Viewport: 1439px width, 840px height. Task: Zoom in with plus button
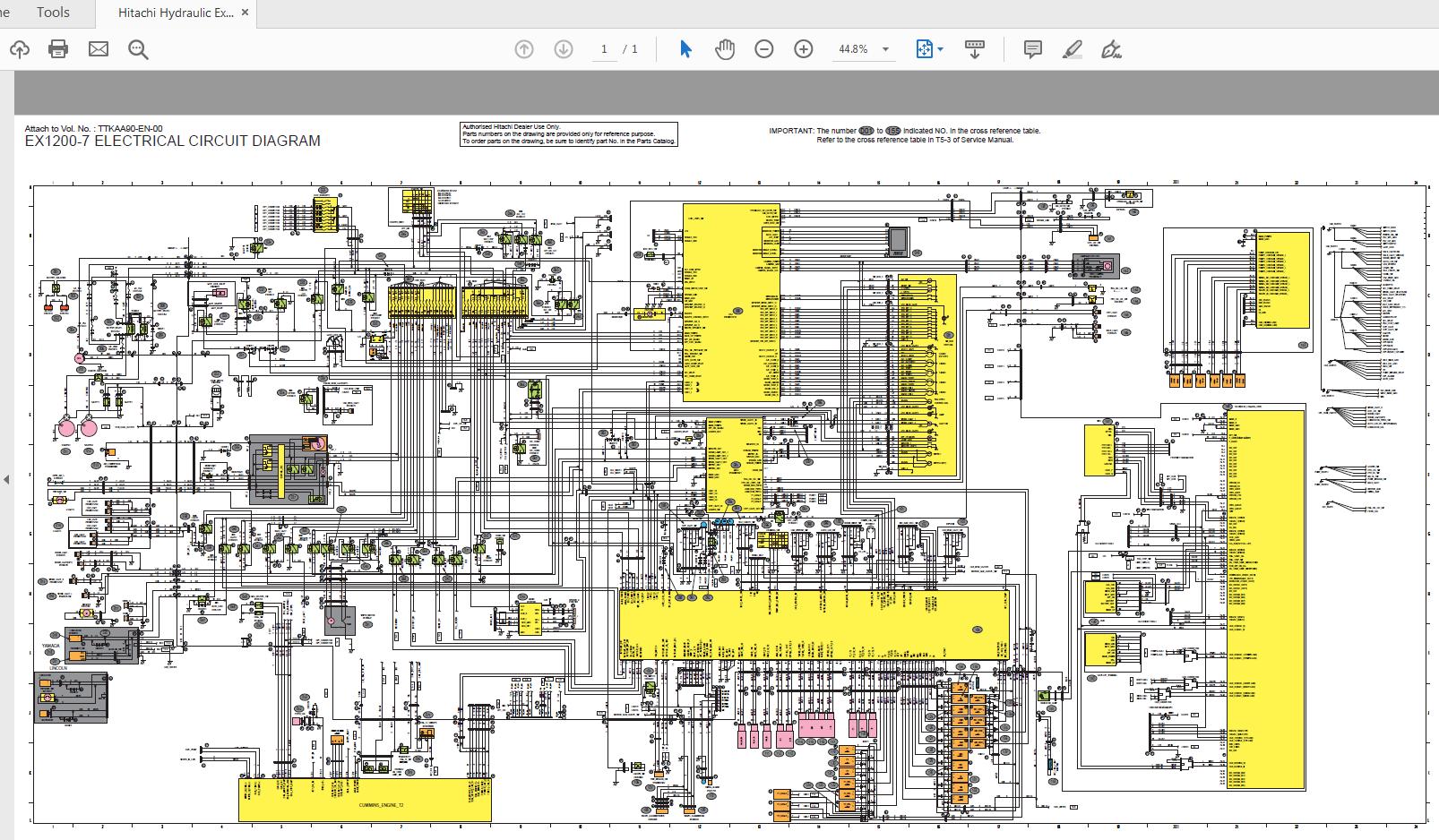(804, 49)
